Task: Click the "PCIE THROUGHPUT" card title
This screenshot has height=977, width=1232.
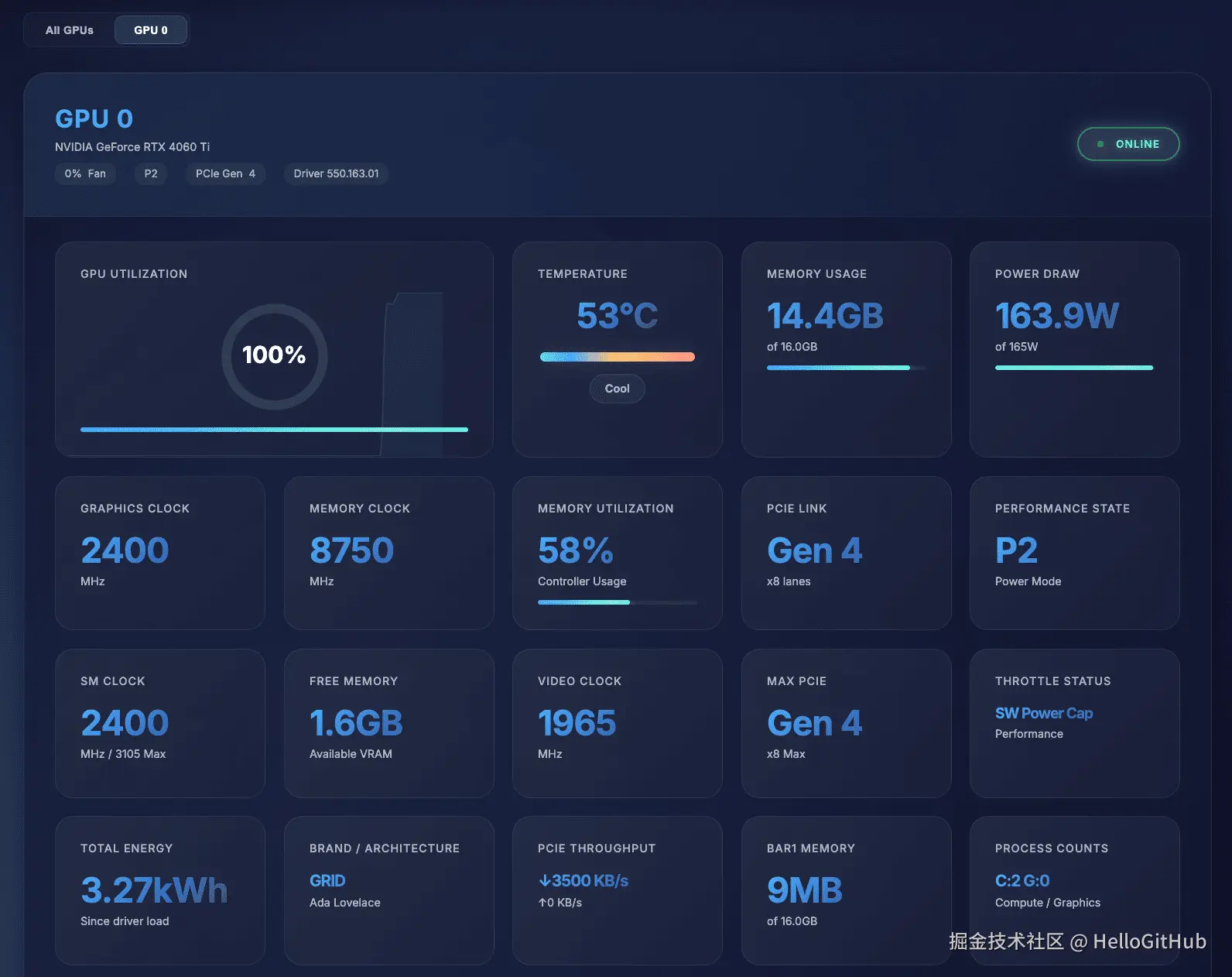Action: pyautogui.click(x=597, y=848)
